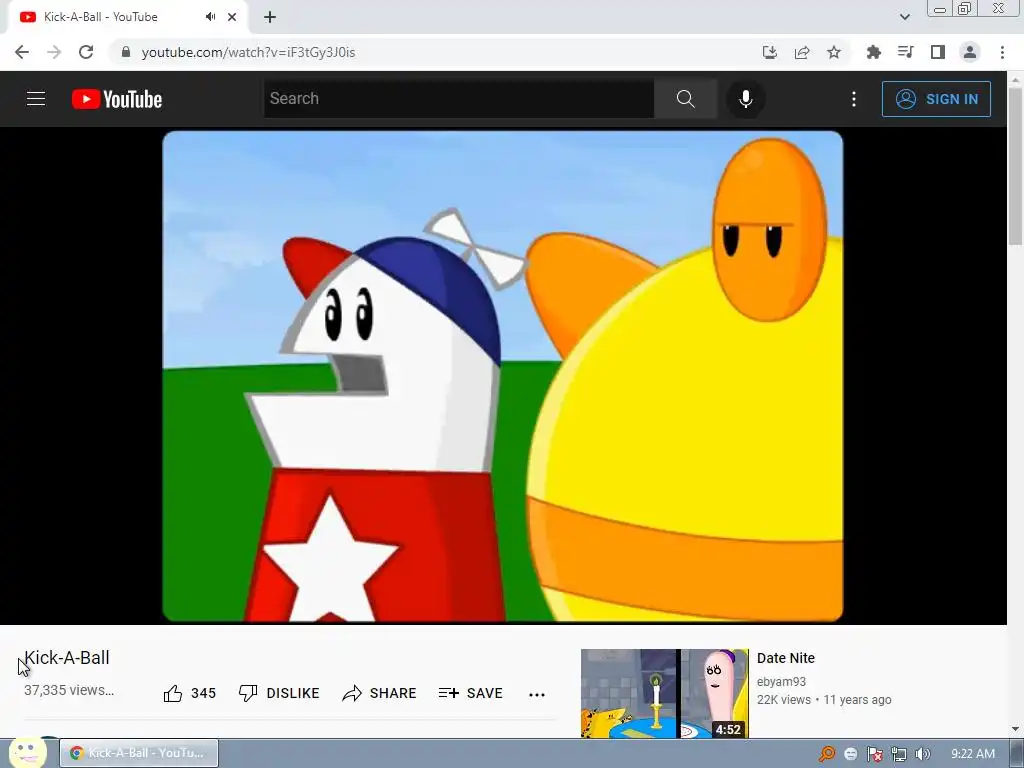Click the video player to pause
Image resolution: width=1024 pixels, height=768 pixels.
502,376
